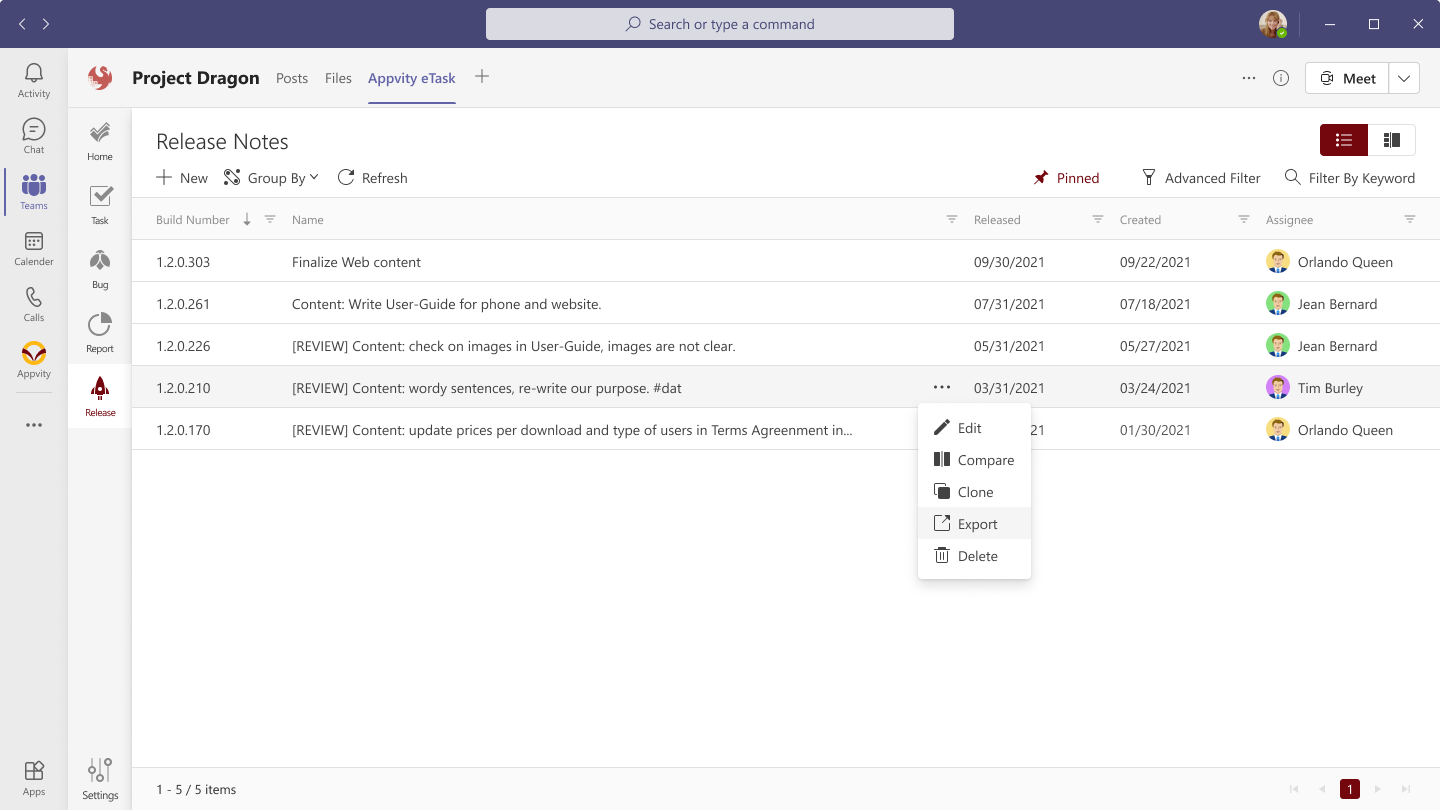Viewport: 1440px width, 810px height.
Task: Open search to filter by keyword
Action: pos(1351,177)
